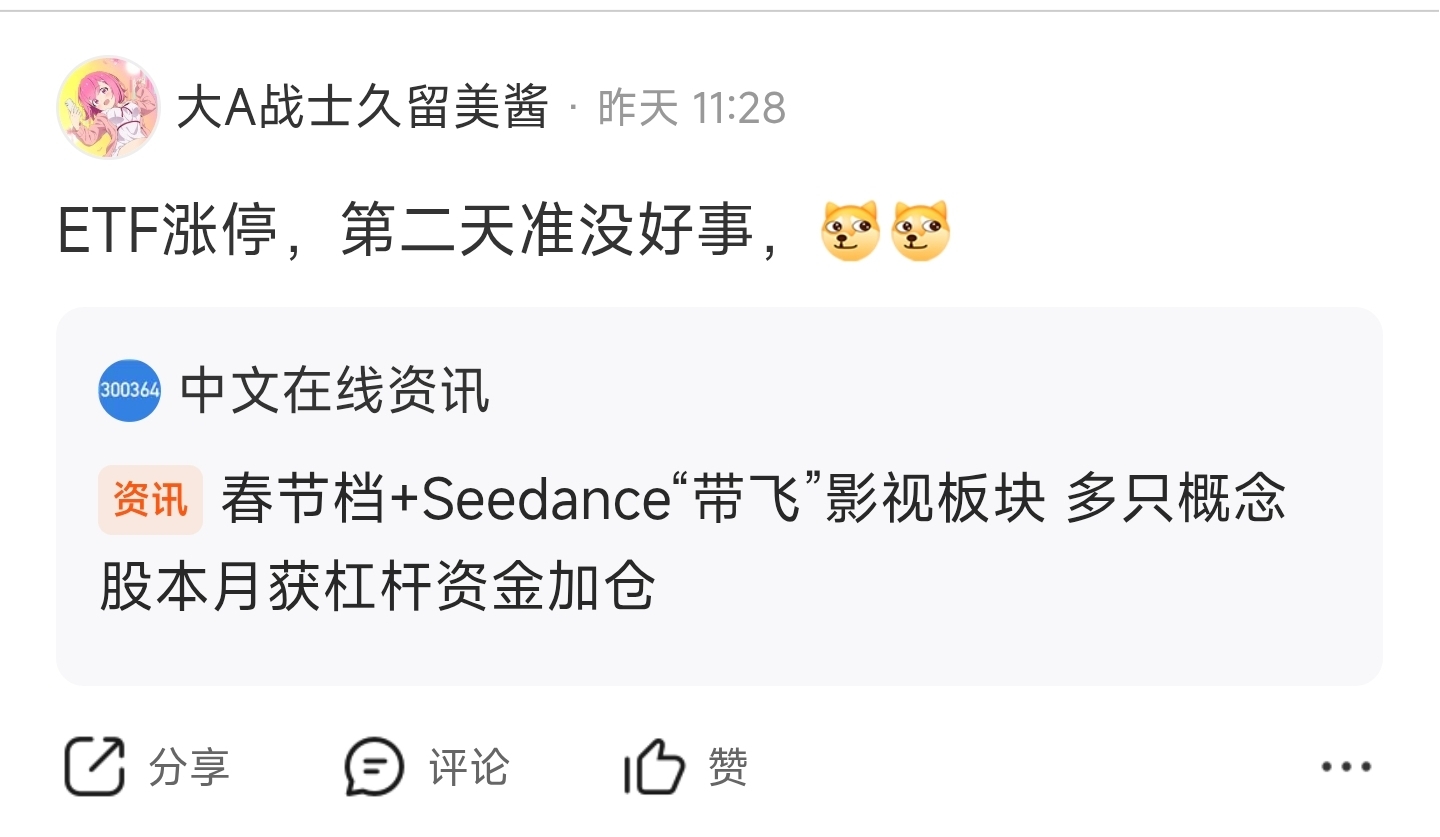Viewport: 1440px width, 837px height.
Task: Open the 春节档+Seedance news headline
Action: pyautogui.click(x=750, y=500)
